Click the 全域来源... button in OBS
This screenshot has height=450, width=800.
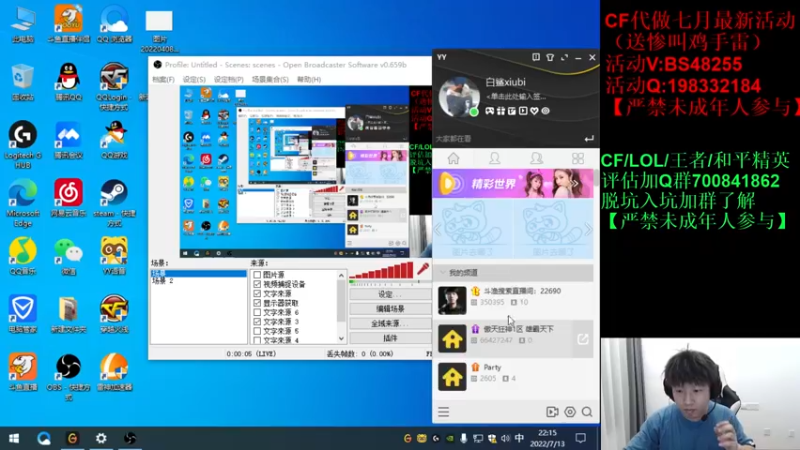390,323
